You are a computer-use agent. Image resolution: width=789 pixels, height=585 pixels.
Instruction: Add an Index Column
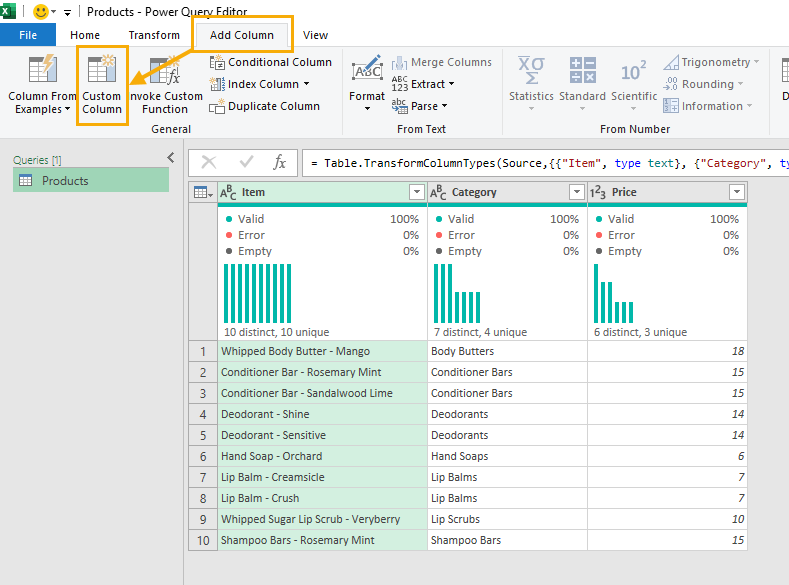(260, 84)
